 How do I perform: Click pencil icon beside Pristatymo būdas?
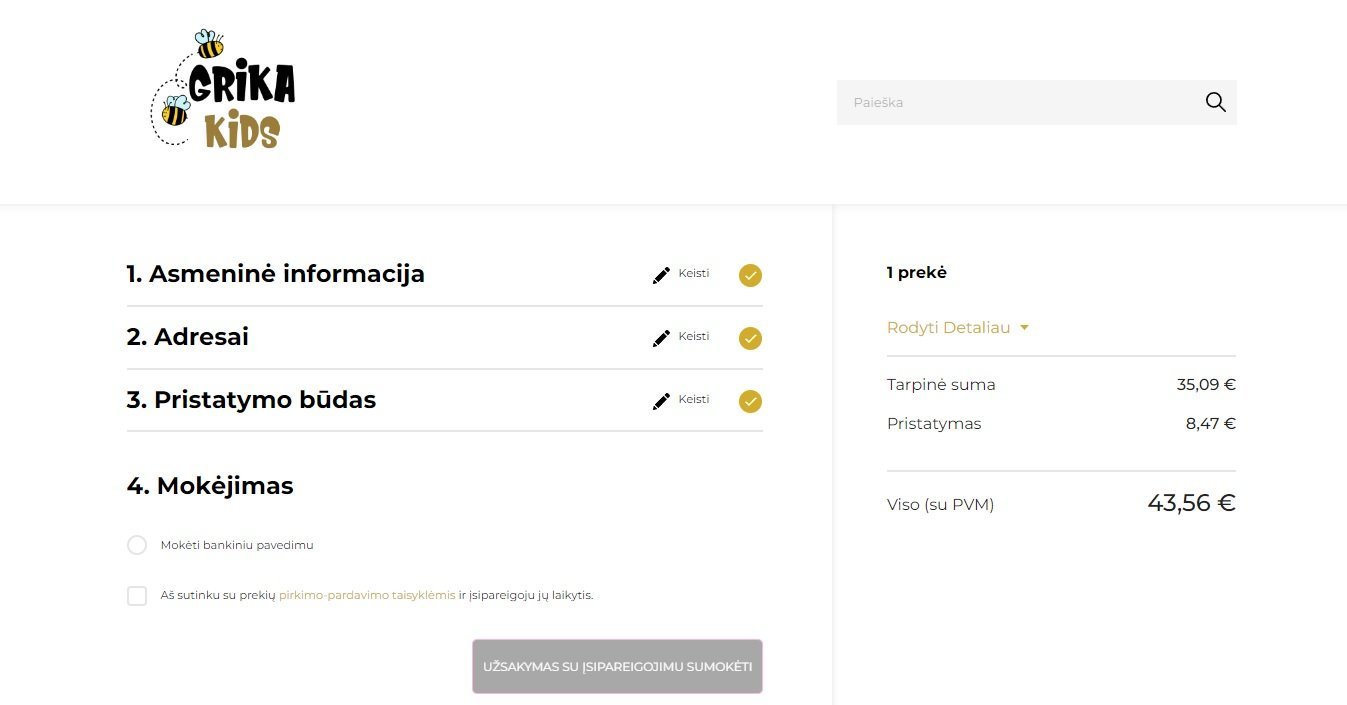pos(661,401)
